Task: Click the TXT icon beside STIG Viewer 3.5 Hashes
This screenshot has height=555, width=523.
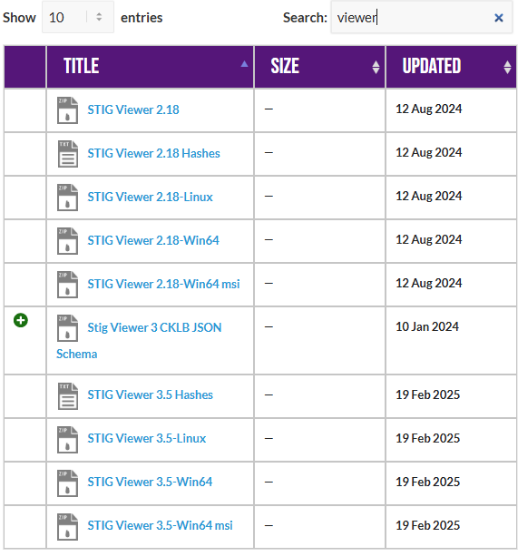Action: coord(67,396)
